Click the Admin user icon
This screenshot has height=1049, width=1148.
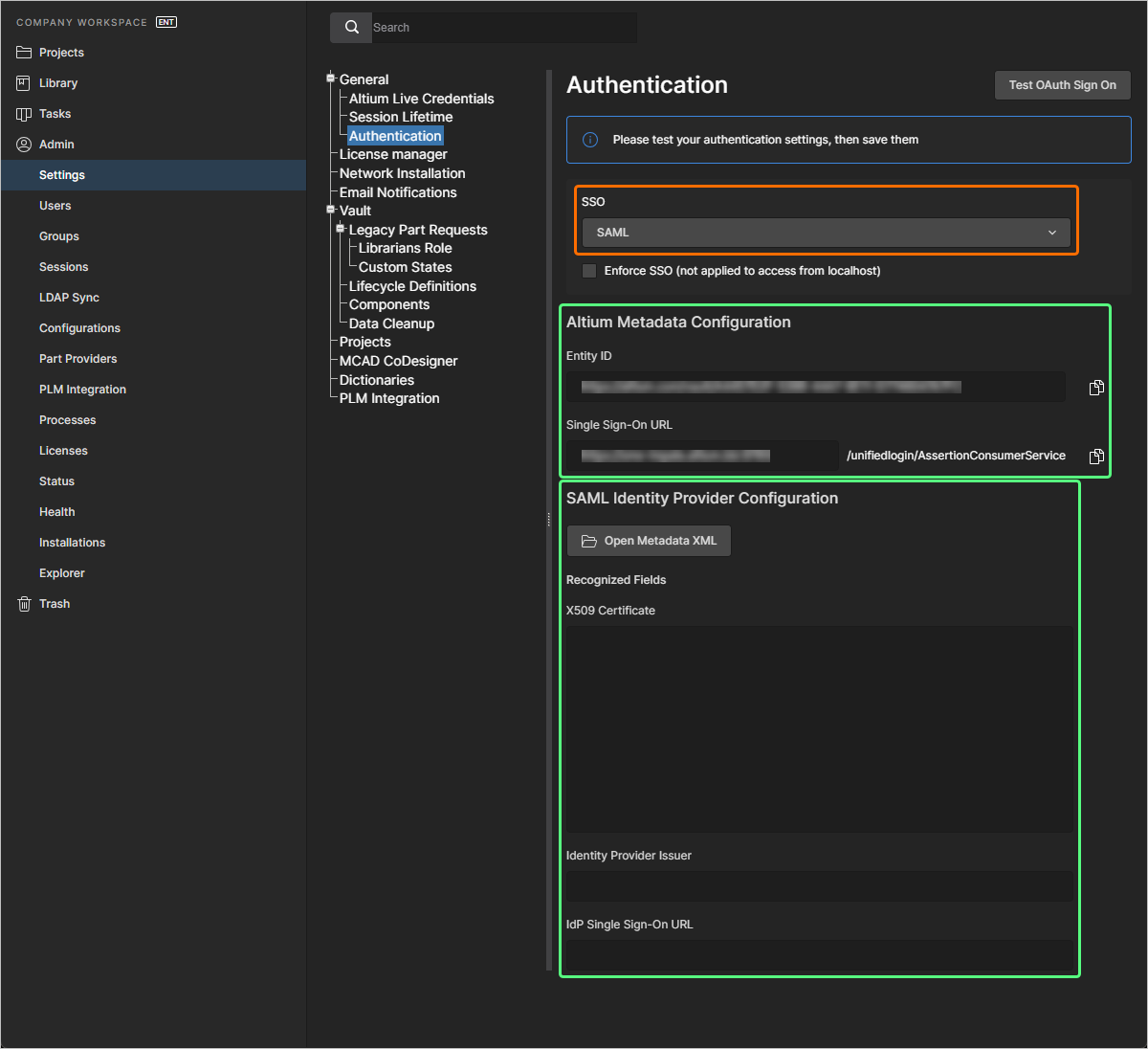(24, 145)
